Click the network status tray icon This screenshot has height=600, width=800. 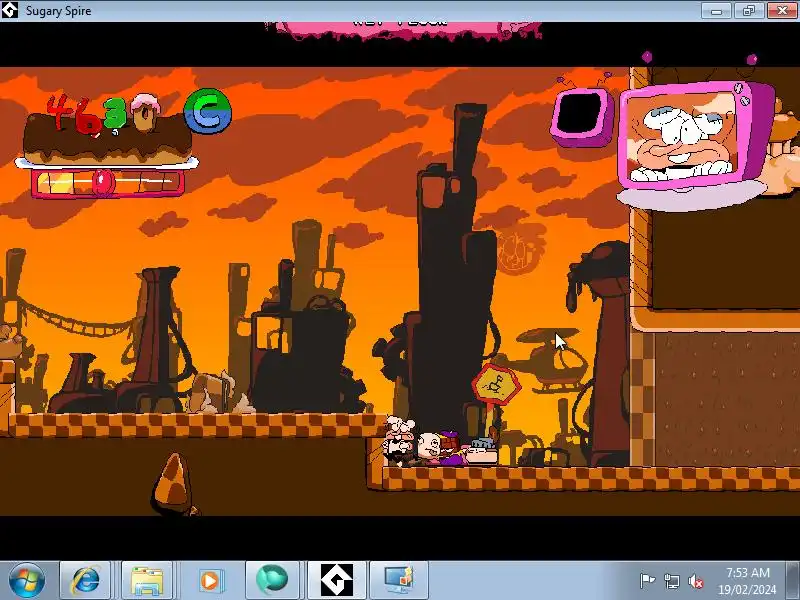(x=671, y=581)
